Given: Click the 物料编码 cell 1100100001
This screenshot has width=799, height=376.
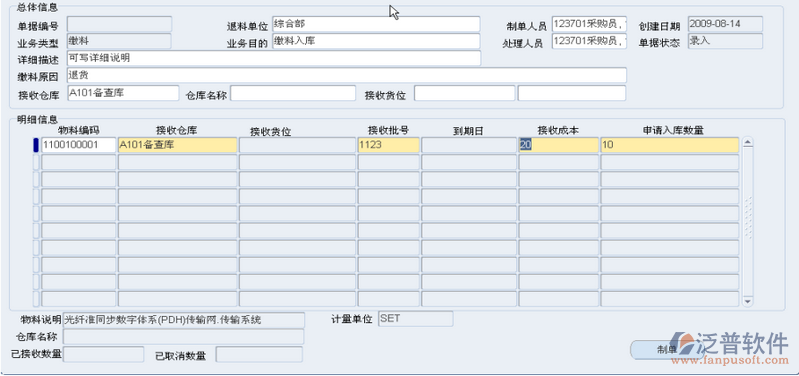Looking at the screenshot, I should 78,145.
